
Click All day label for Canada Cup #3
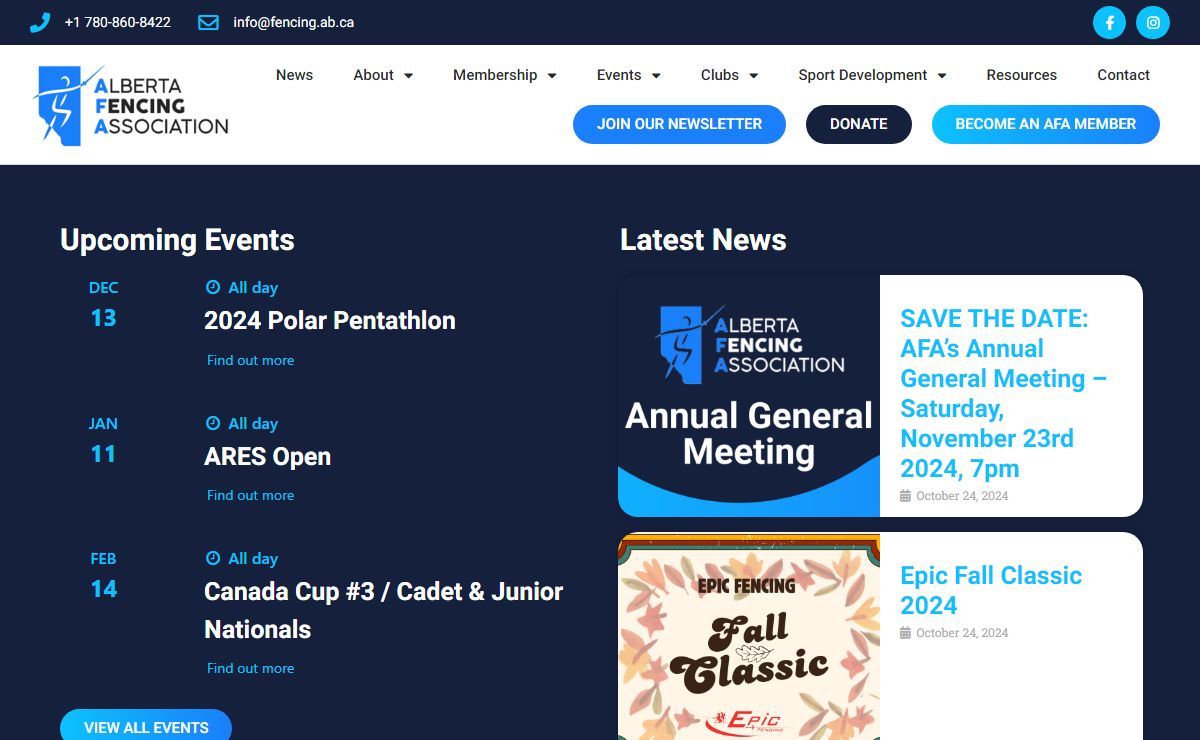click(x=253, y=558)
